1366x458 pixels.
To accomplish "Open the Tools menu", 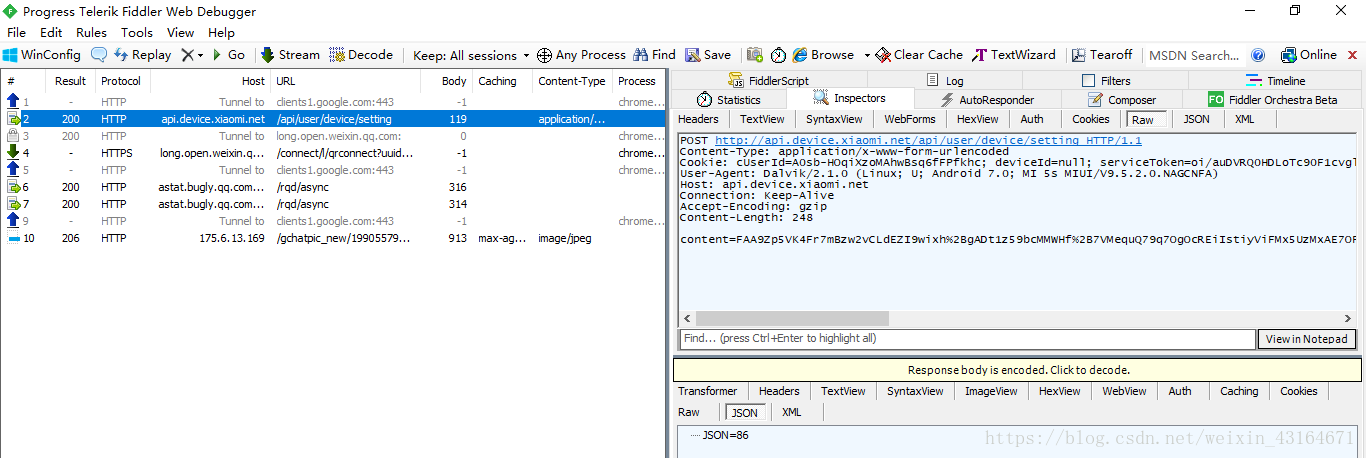I will 137,32.
